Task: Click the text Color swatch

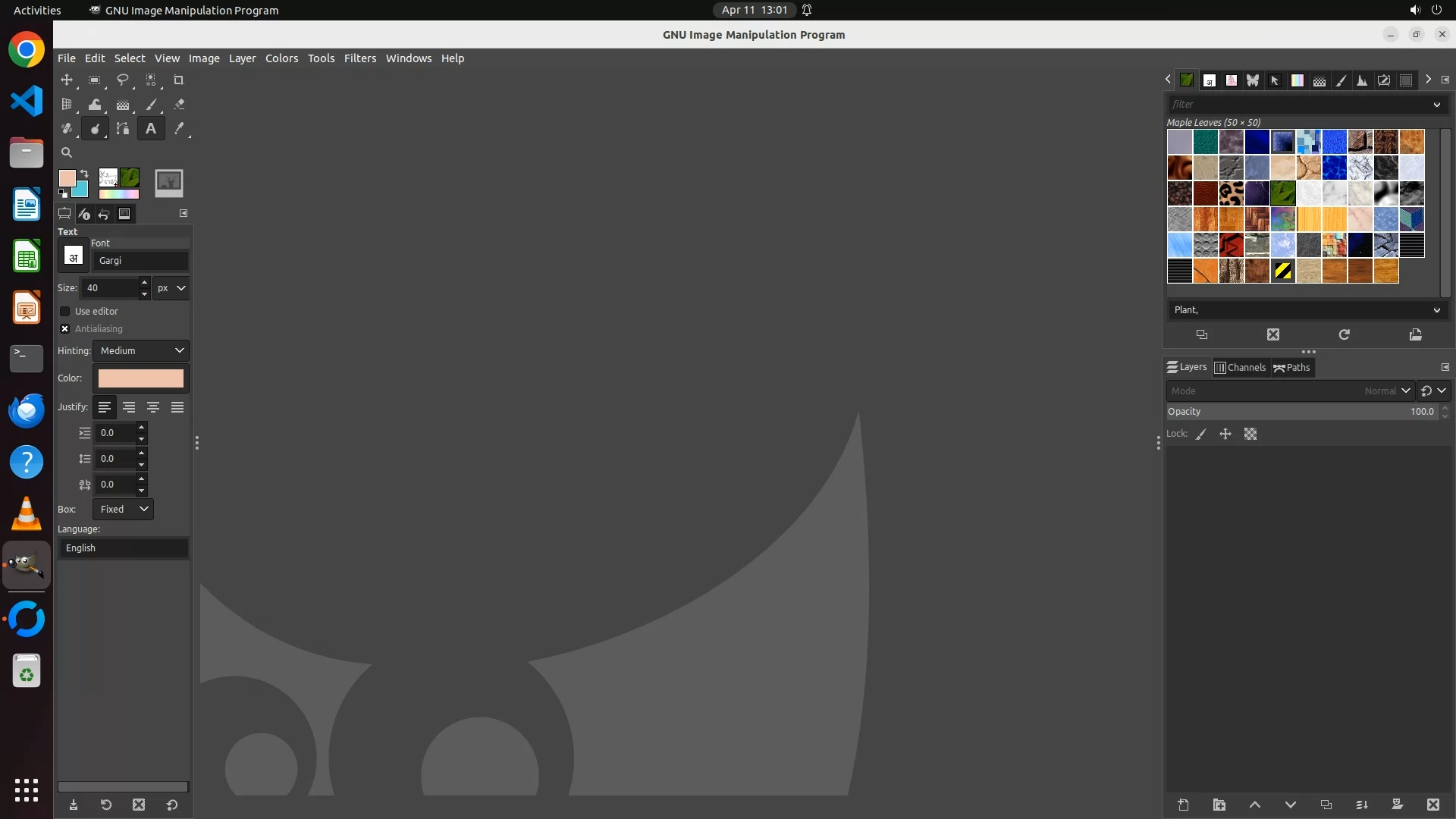Action: pos(141,378)
